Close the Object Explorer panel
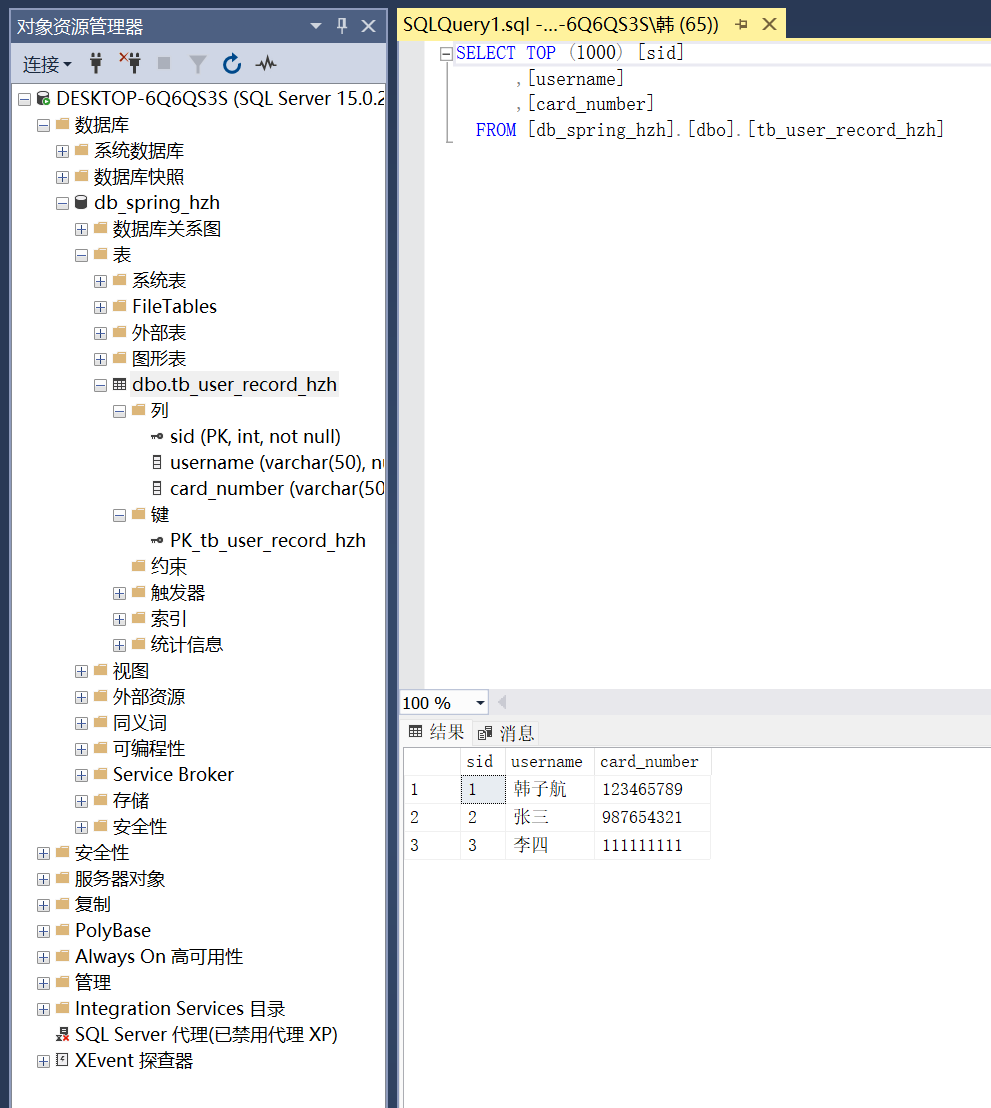 368,26
